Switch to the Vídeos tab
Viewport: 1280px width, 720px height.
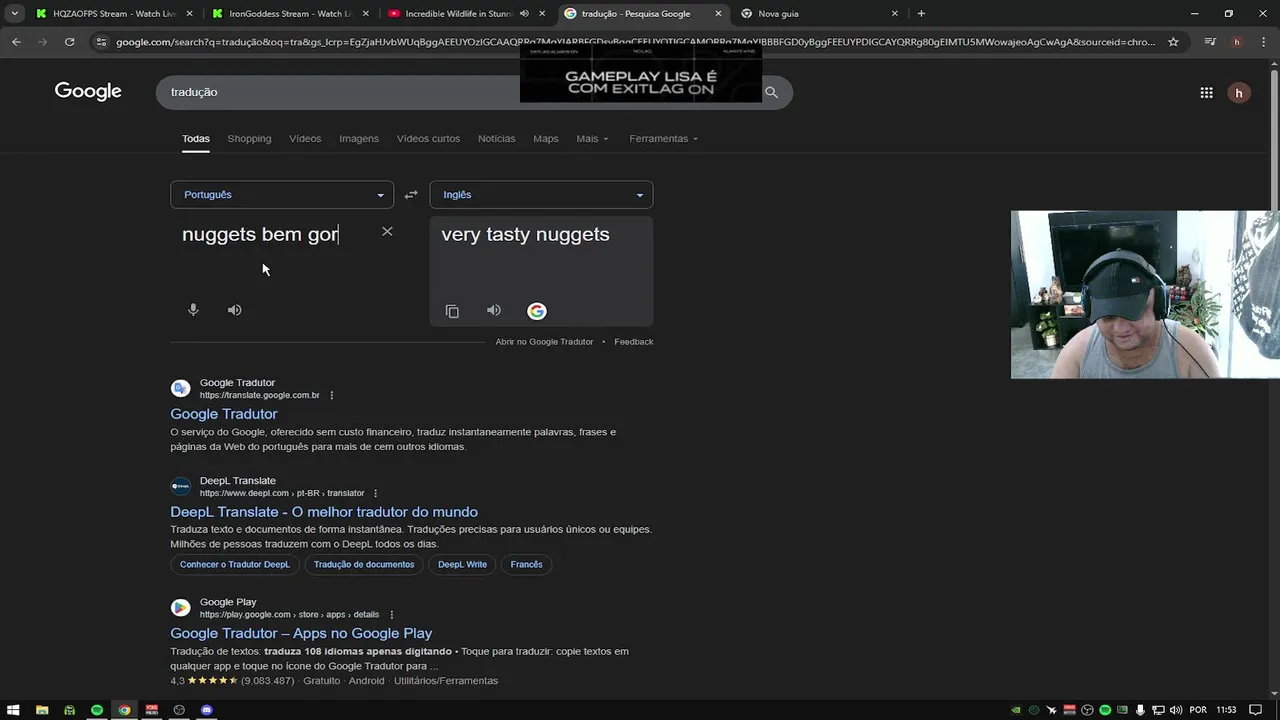pos(305,139)
